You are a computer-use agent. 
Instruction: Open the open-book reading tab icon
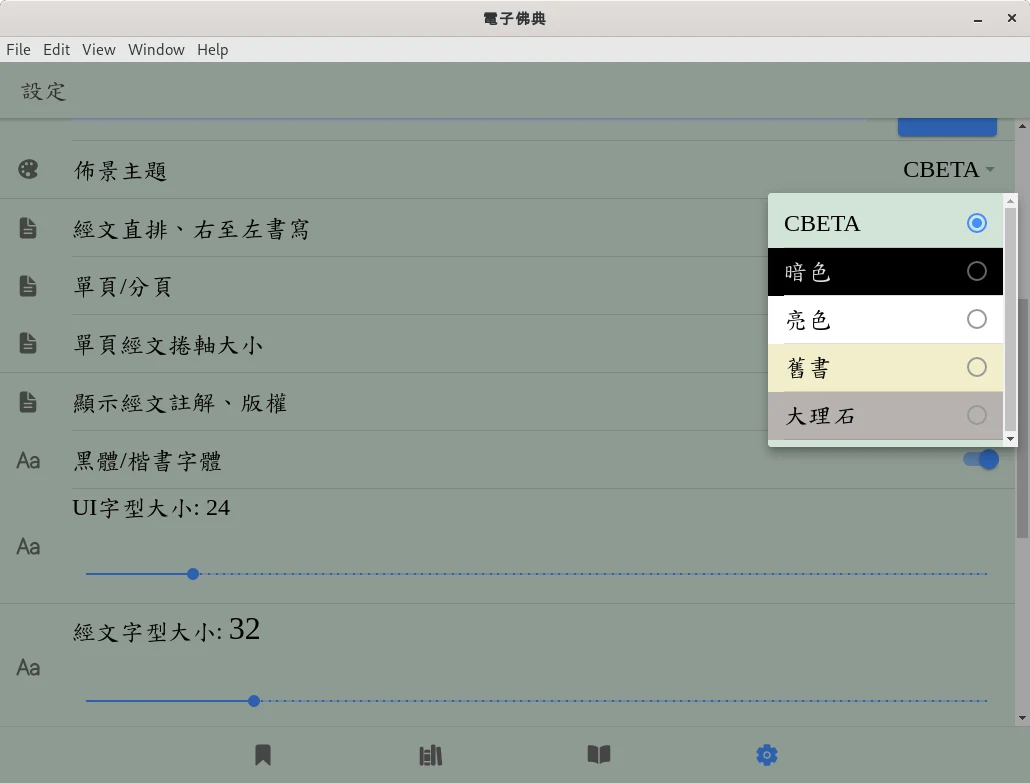coord(599,755)
